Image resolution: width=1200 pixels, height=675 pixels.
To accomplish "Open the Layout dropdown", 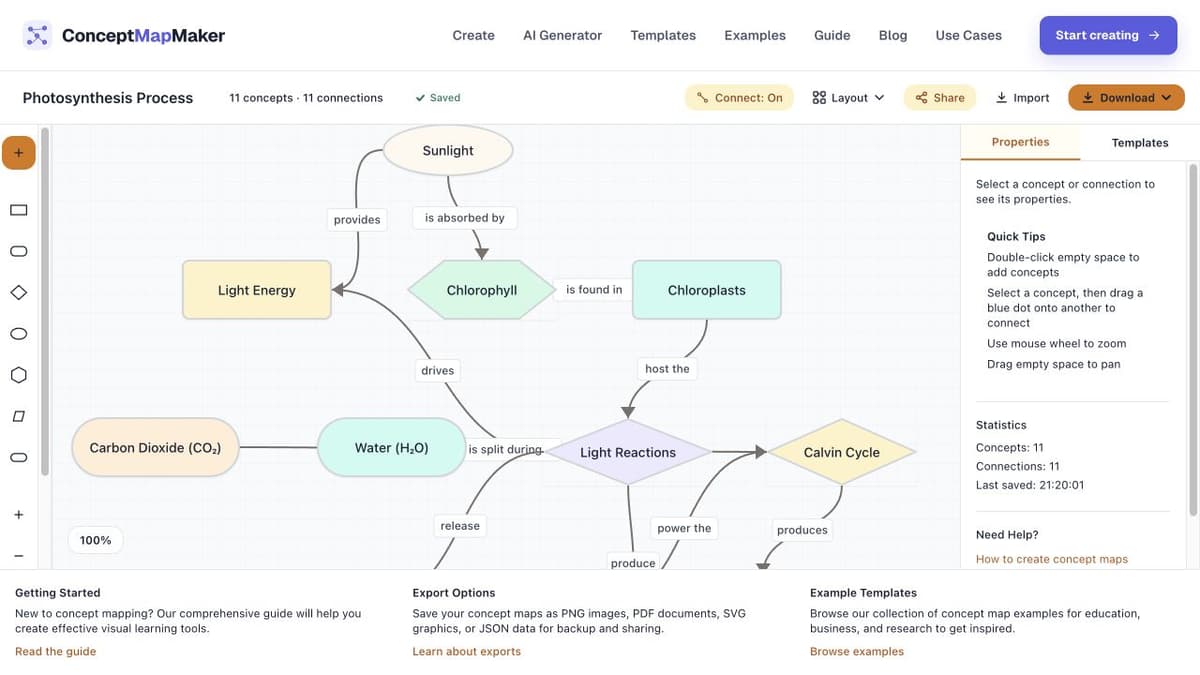I will 848,98.
